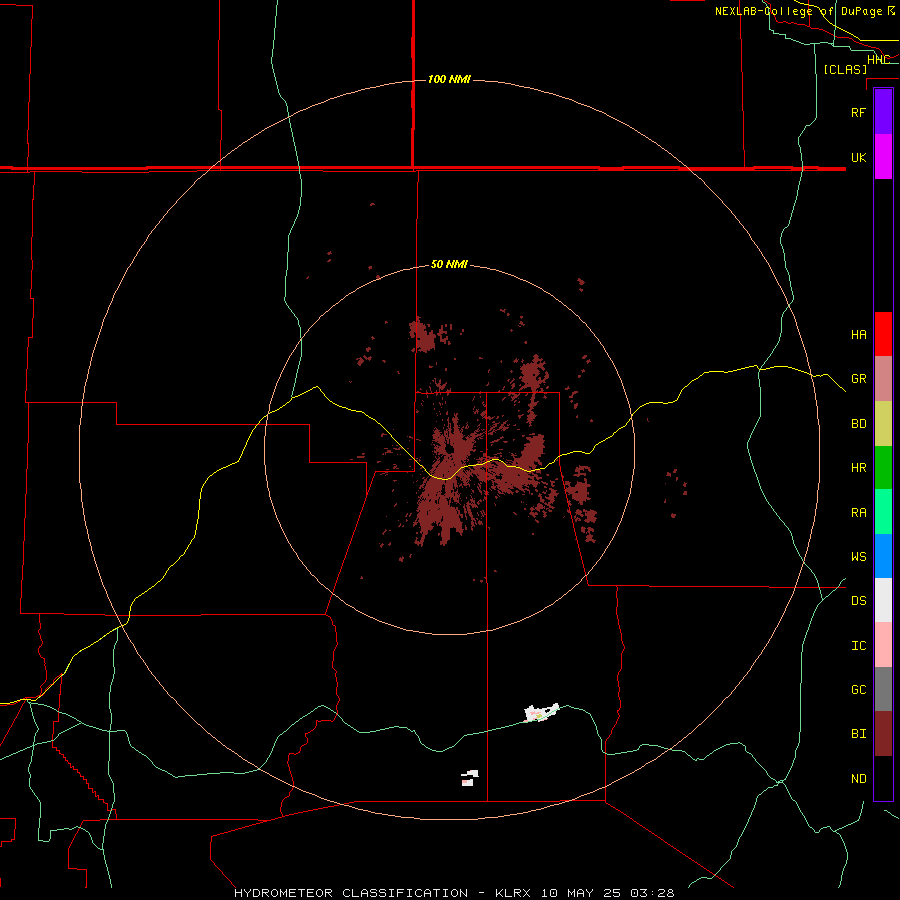
Task: Click the "GR" legend label
Action: (x=858, y=379)
